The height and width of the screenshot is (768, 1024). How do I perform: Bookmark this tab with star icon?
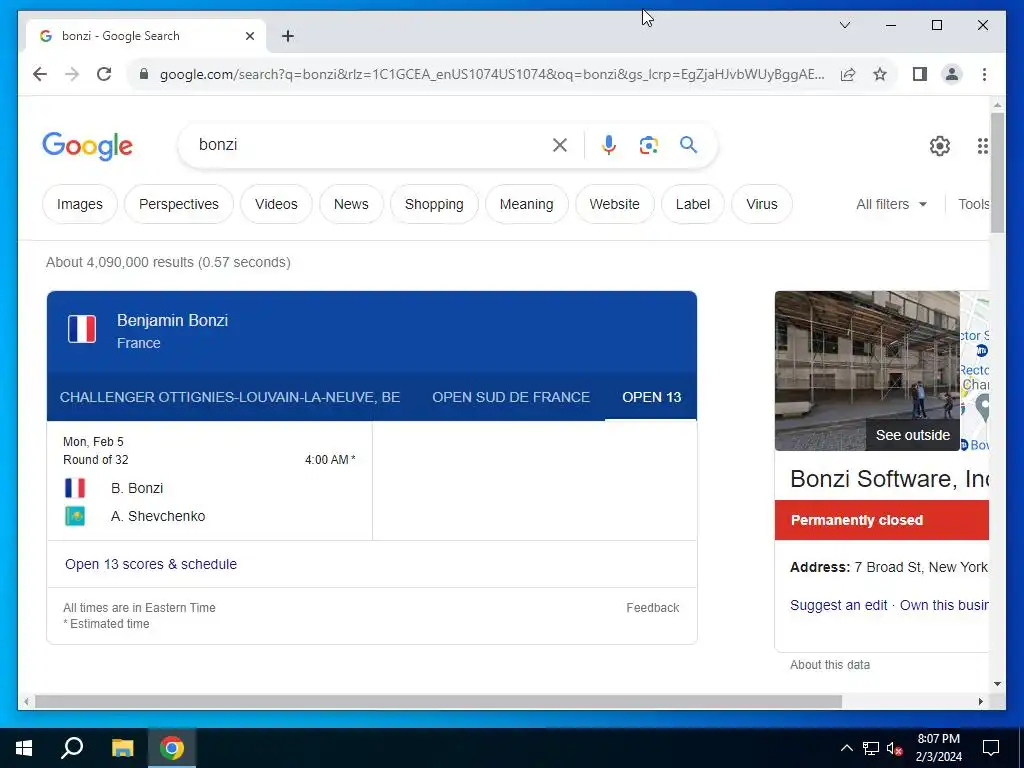tap(880, 74)
